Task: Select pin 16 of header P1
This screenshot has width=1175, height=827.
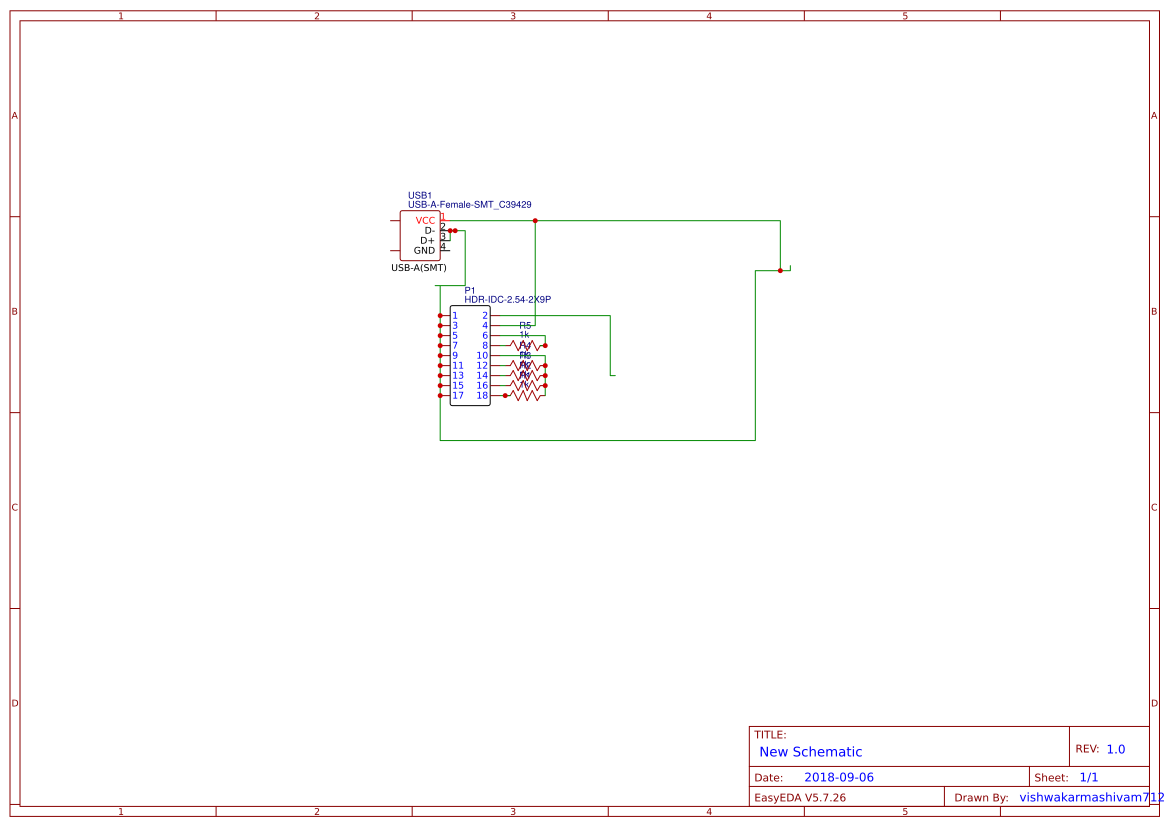Action: [x=482, y=386]
